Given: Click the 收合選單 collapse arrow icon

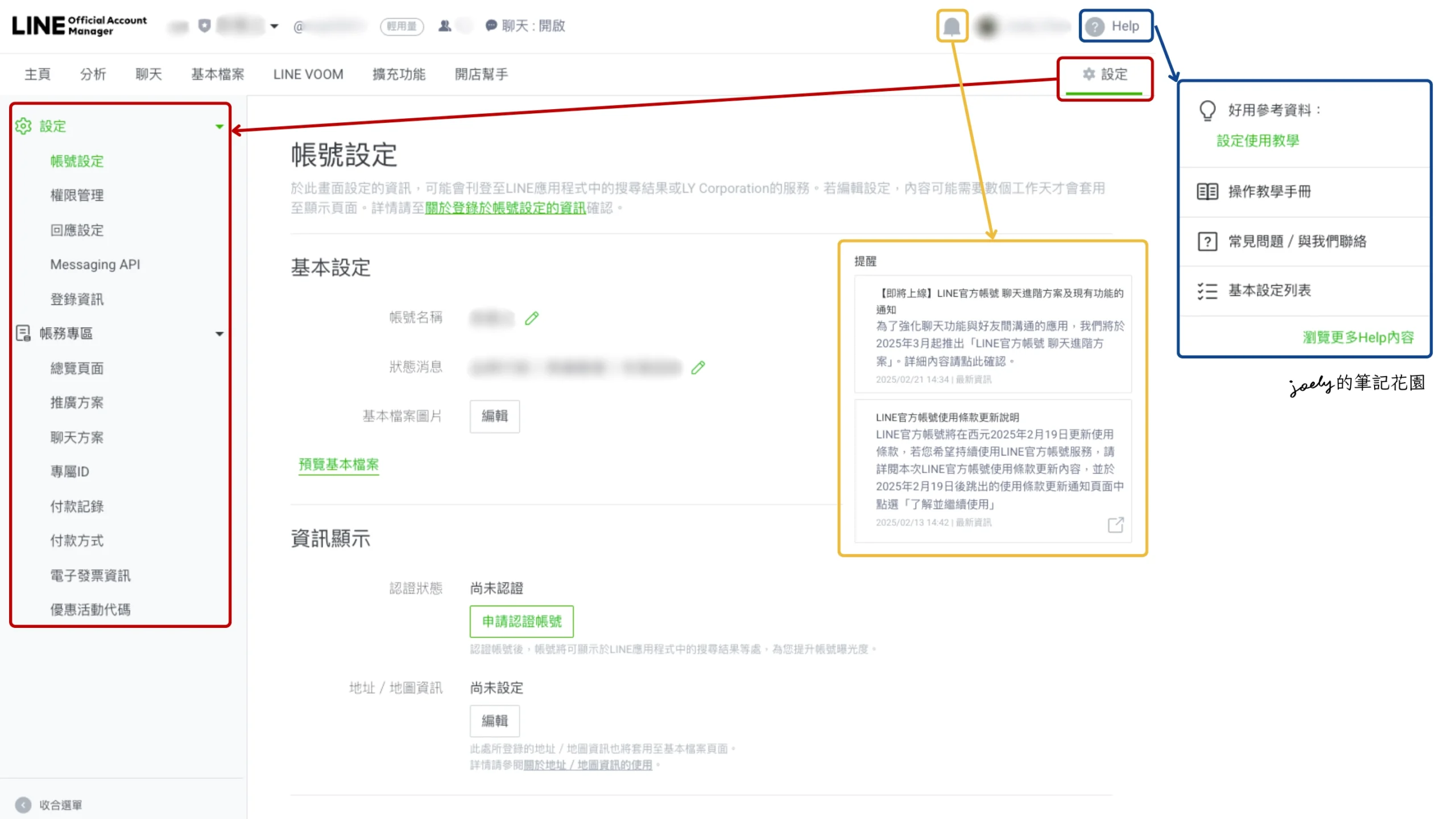Looking at the screenshot, I should coord(23,805).
